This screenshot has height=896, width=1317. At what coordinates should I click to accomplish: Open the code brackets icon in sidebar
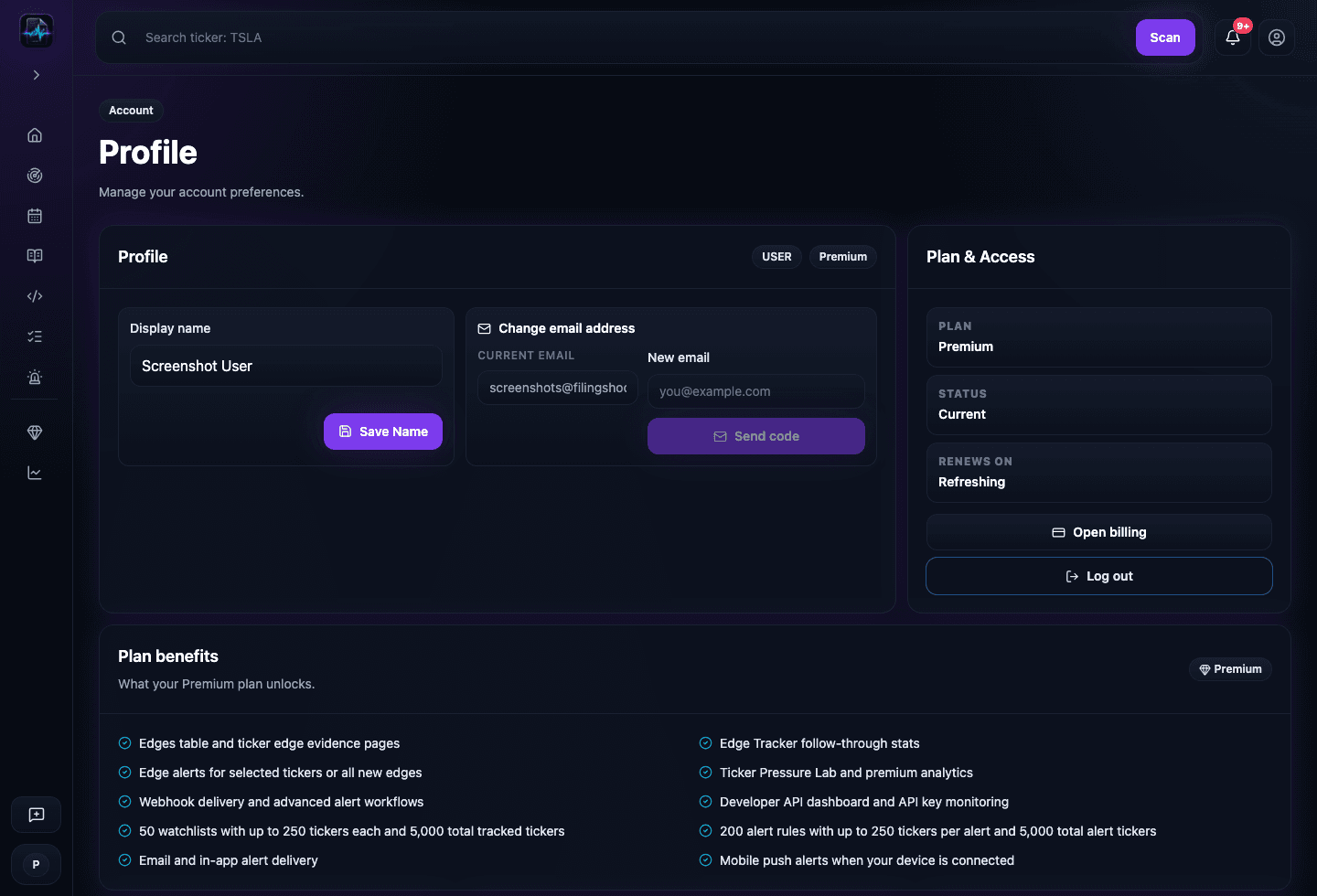[35, 296]
